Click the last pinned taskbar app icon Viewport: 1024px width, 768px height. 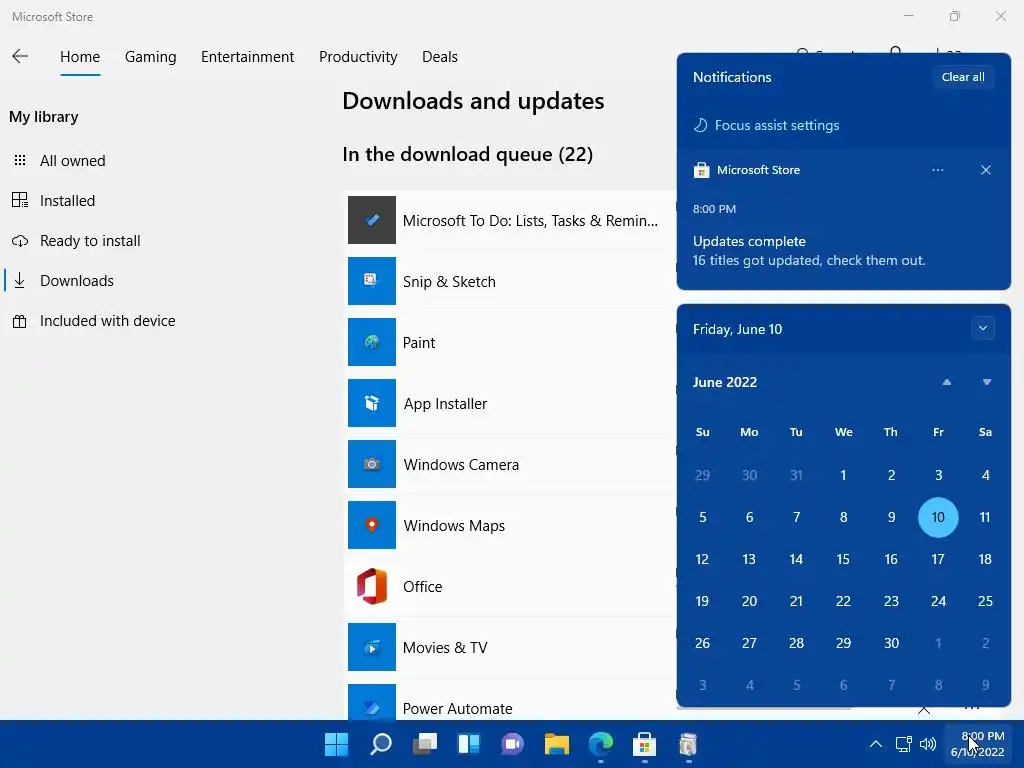click(x=688, y=744)
